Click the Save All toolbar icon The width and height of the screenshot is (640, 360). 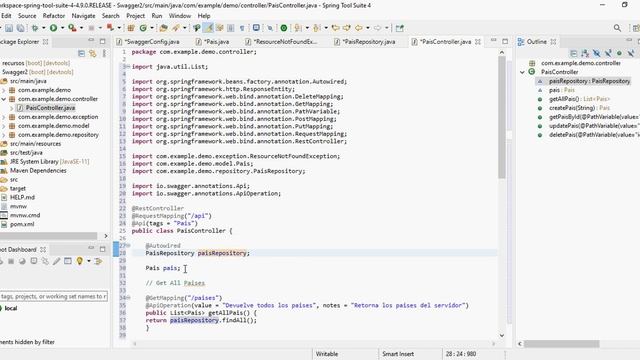pyautogui.click(x=21, y=28)
